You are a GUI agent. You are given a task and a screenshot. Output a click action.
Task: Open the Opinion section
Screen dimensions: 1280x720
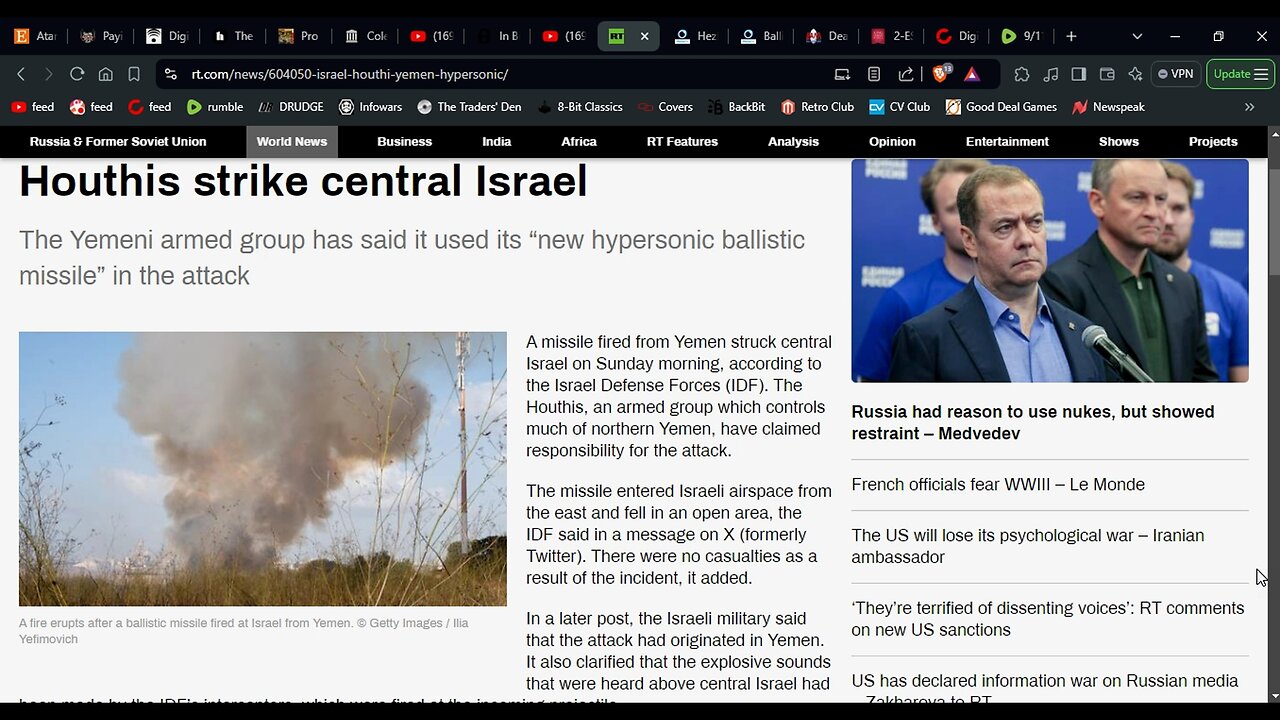(x=892, y=142)
